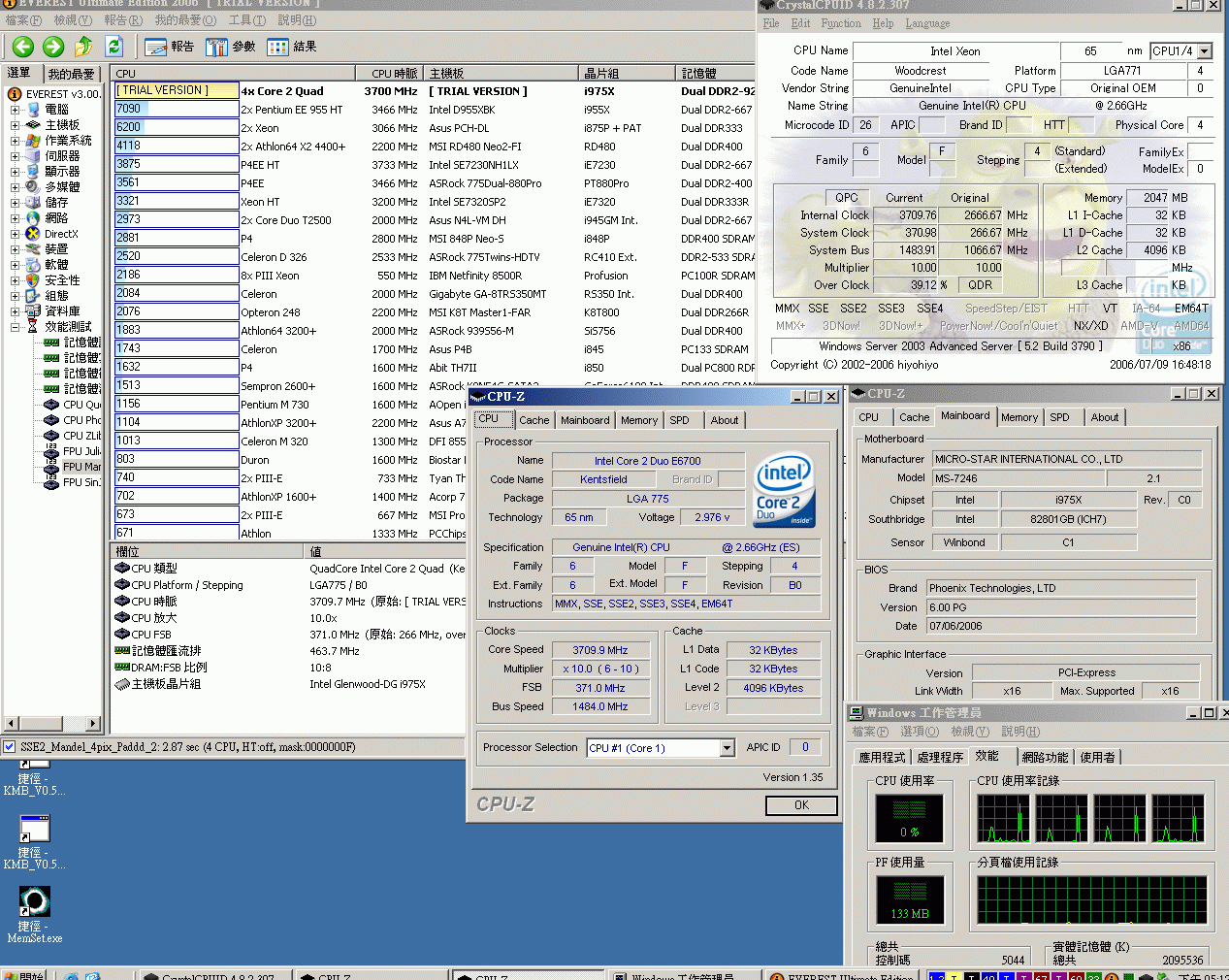The height and width of the screenshot is (980, 1229).
Task: Select the 裝置 devices icon in the tree
Action: 33,249
